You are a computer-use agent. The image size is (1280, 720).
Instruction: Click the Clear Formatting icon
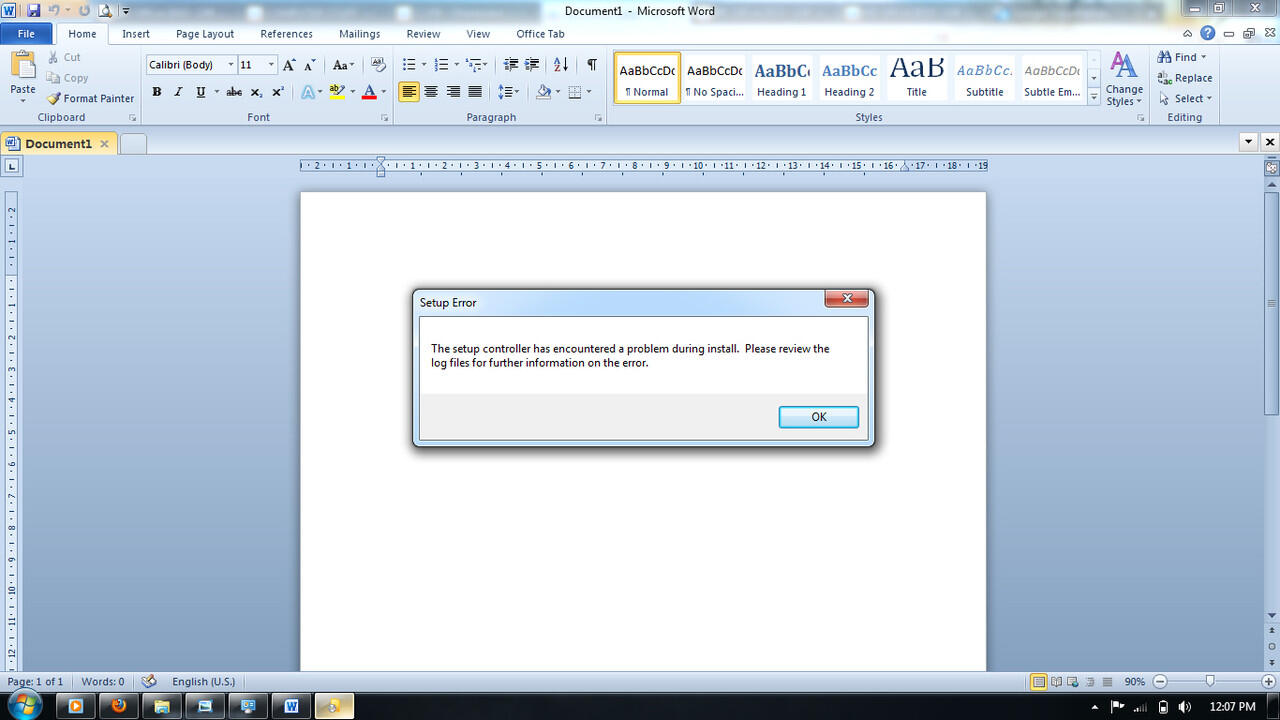[378, 65]
